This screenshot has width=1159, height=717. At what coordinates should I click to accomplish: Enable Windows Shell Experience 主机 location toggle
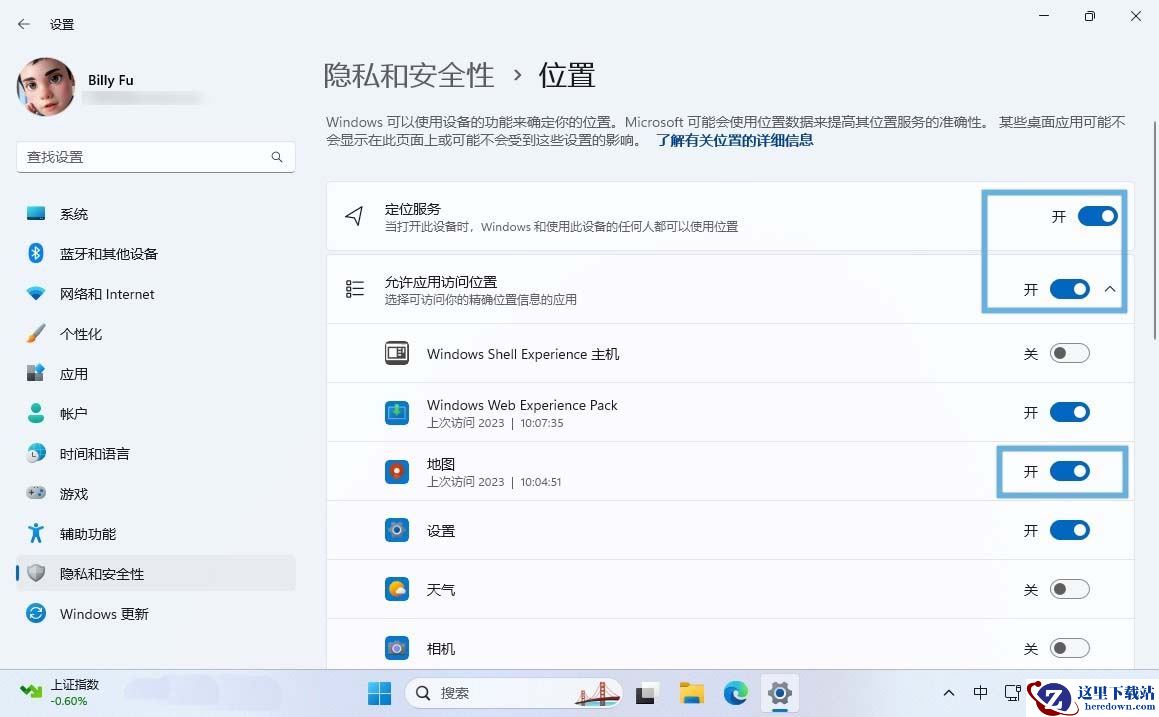1070,353
